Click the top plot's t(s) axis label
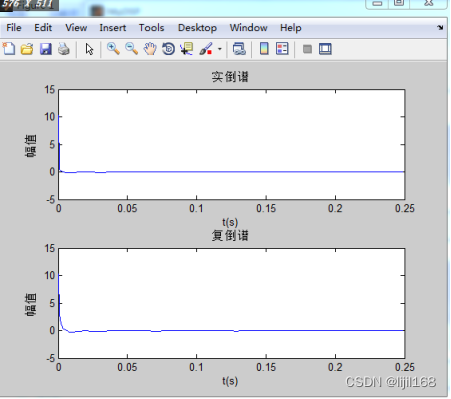This screenshot has width=451, height=399. pyautogui.click(x=230, y=222)
